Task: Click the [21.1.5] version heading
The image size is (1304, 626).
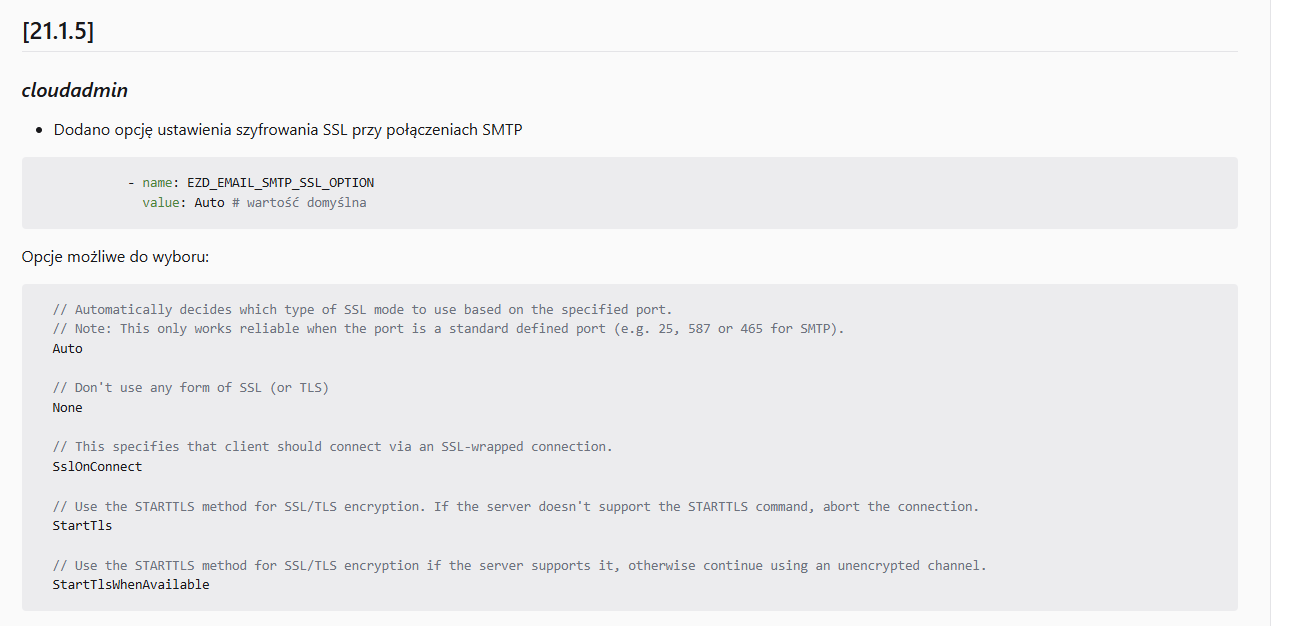Action: point(58,30)
